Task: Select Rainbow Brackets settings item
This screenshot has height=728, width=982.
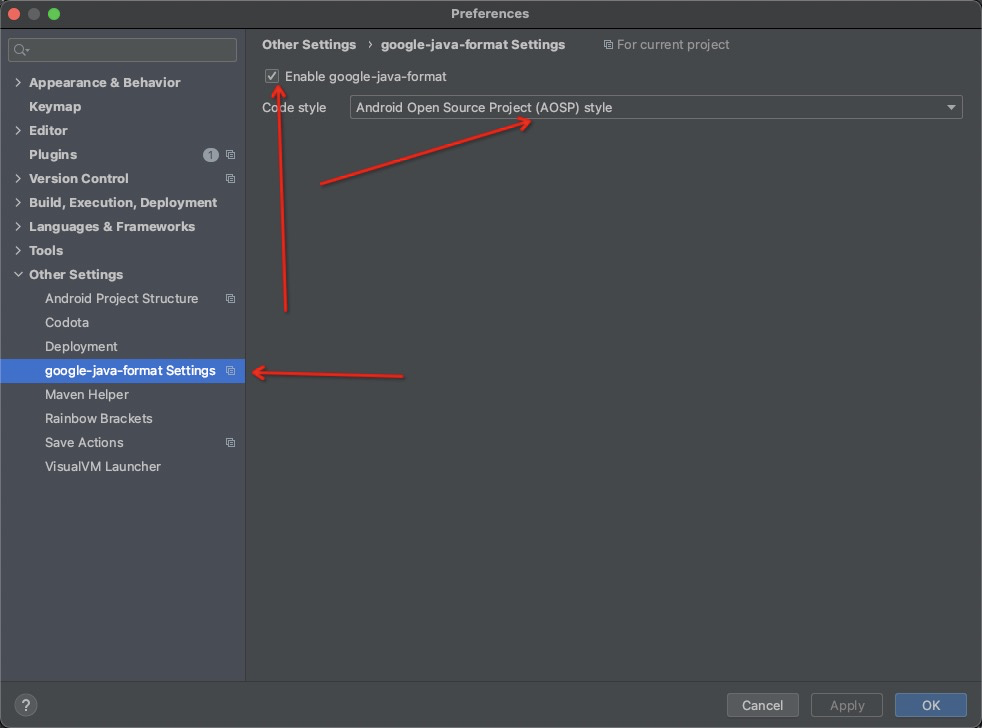Action: 99,419
